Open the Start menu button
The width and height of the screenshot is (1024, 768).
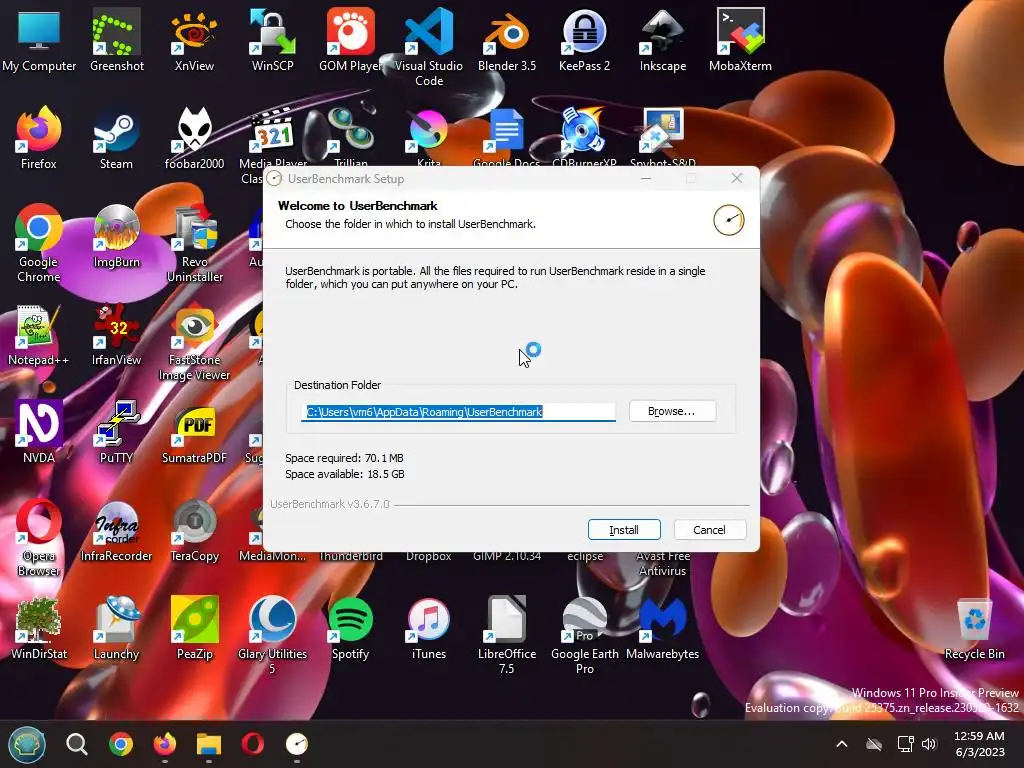(27, 744)
